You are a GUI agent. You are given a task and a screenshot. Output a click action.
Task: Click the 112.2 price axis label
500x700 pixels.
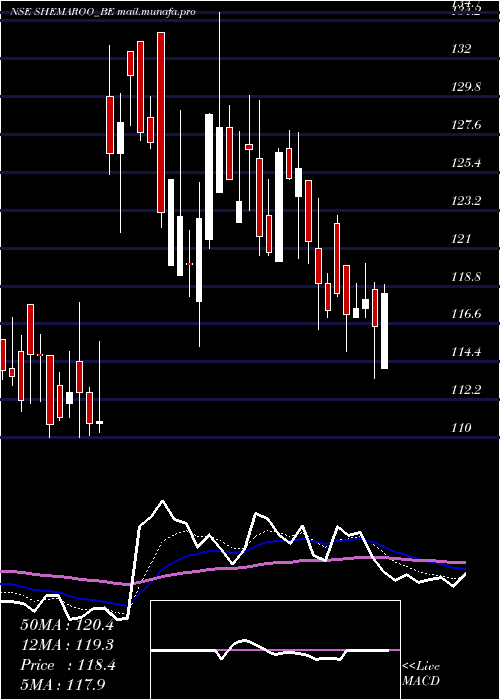[466, 390]
